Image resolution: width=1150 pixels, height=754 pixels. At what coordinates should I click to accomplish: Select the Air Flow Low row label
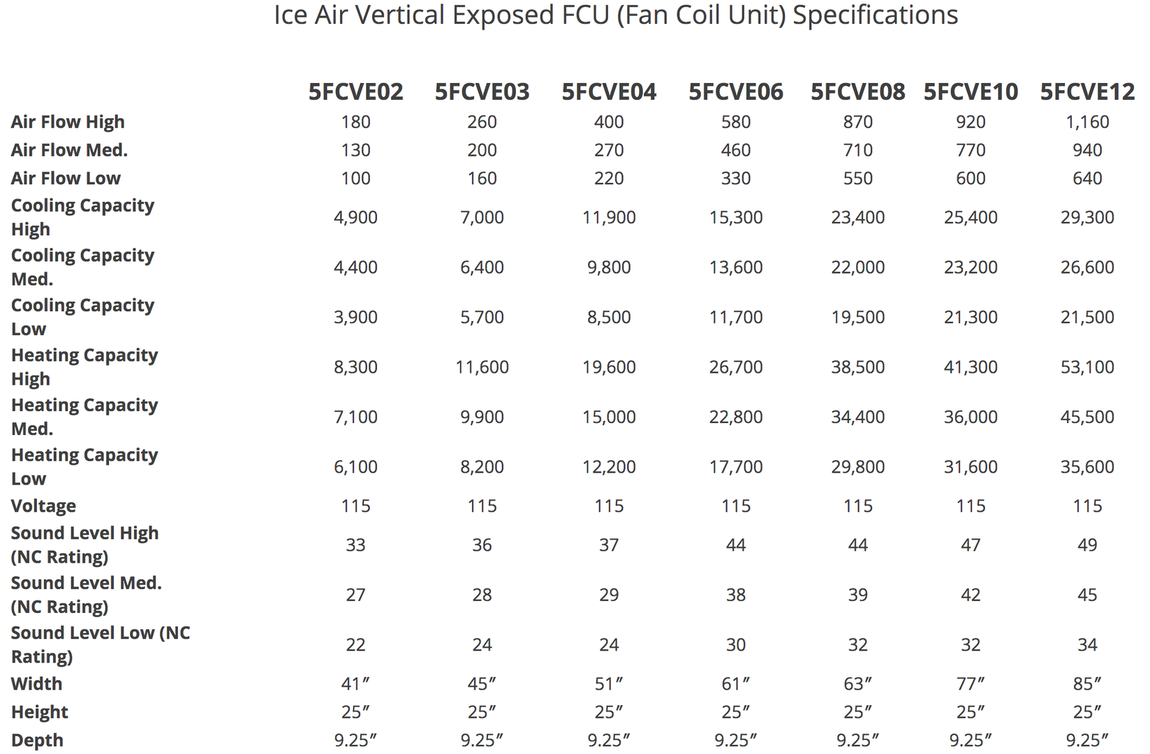click(x=65, y=178)
